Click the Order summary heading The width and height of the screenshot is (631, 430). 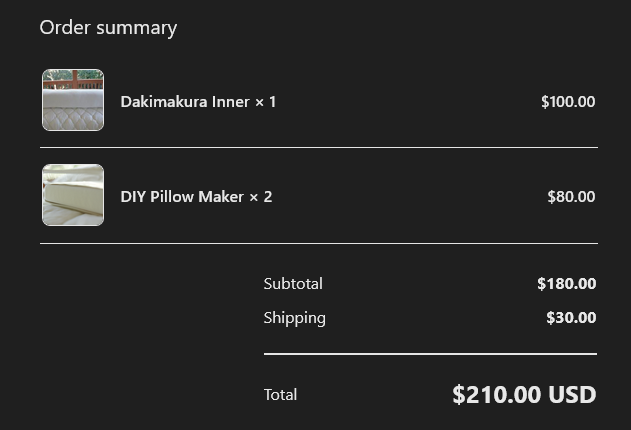(x=108, y=28)
